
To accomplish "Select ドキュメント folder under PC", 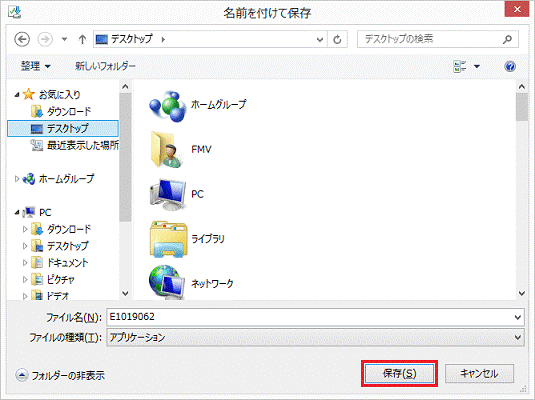I will 68,262.
